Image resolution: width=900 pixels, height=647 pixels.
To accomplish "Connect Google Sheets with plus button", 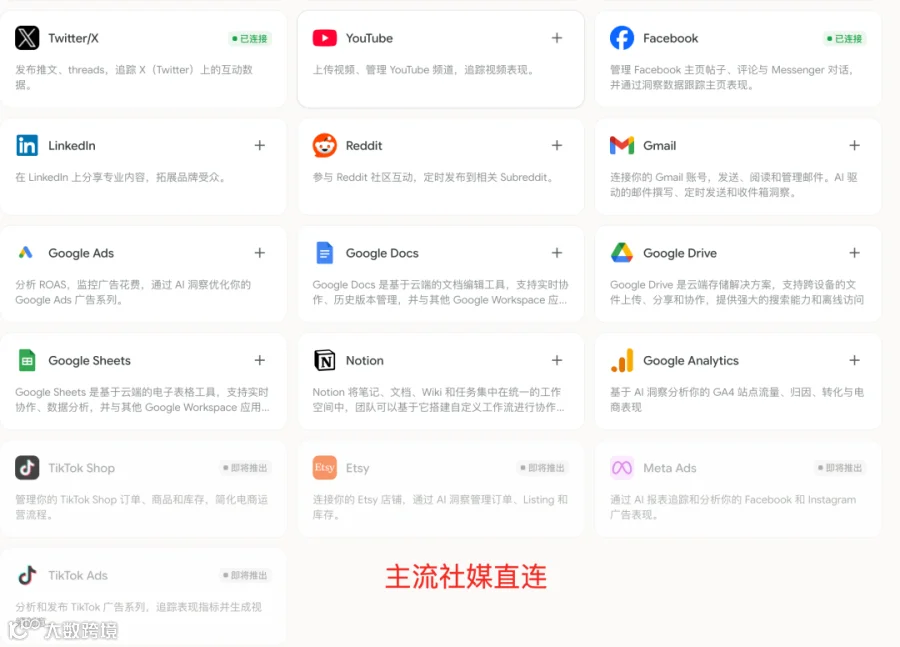I will (259, 360).
